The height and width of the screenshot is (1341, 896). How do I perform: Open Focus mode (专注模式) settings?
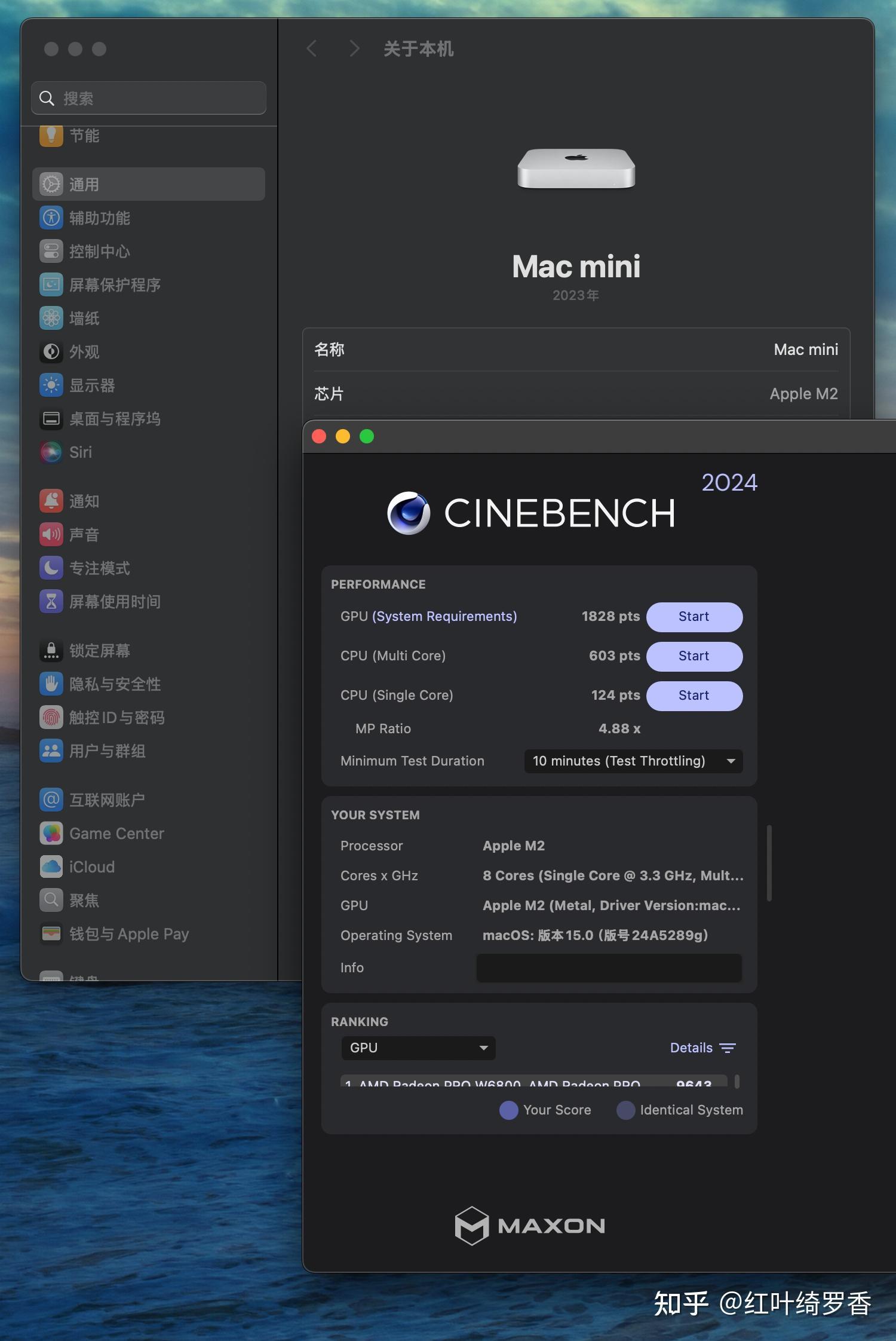pyautogui.click(x=99, y=568)
